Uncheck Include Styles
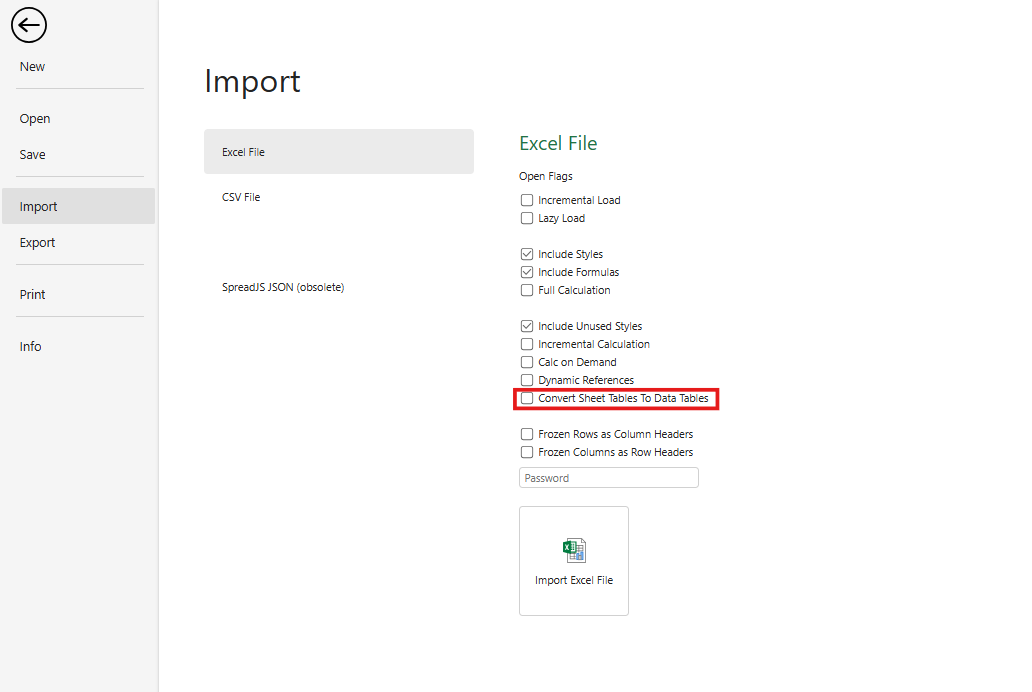 tap(527, 254)
